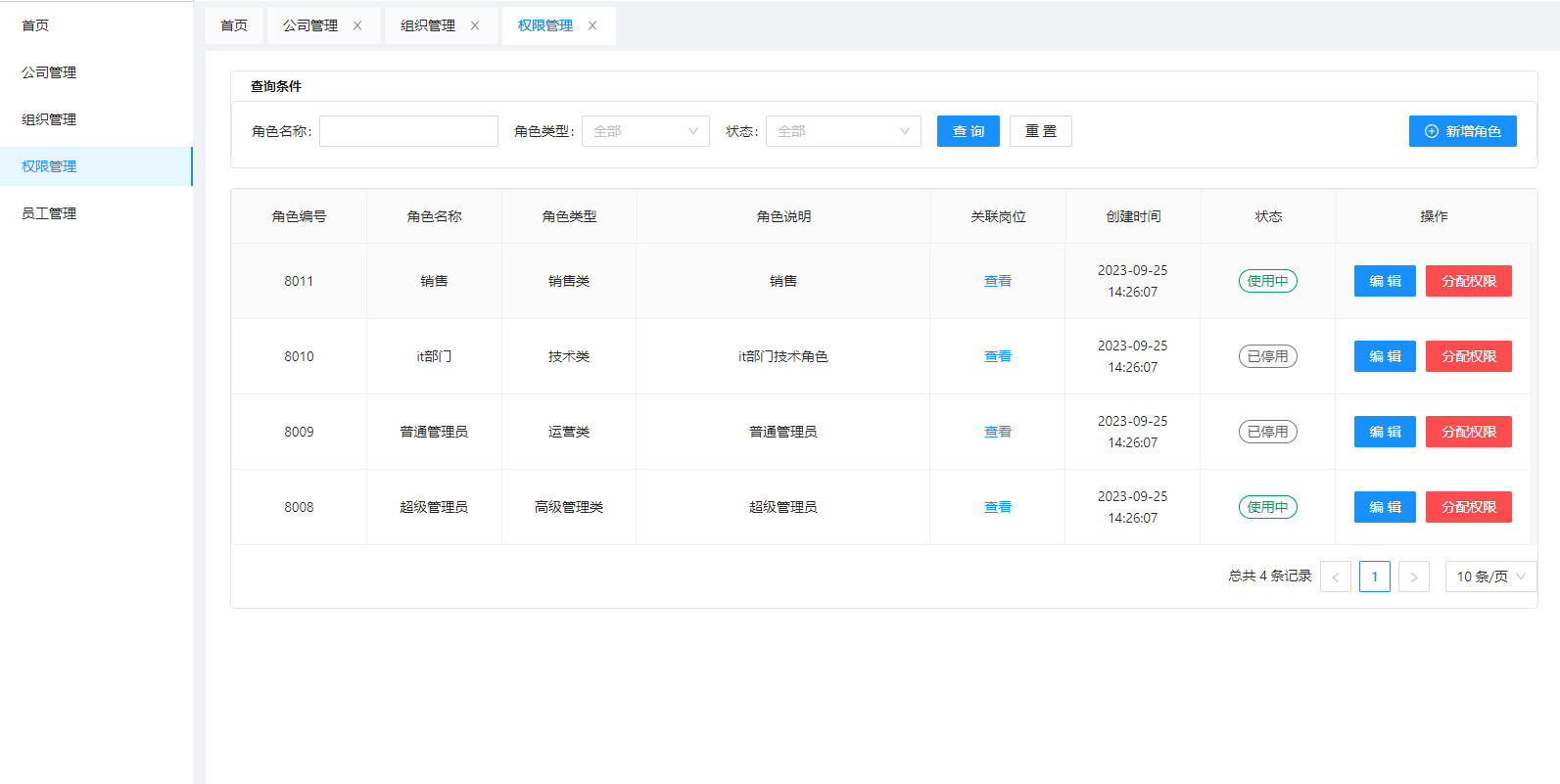Click role number 8010 cell

coord(300,356)
